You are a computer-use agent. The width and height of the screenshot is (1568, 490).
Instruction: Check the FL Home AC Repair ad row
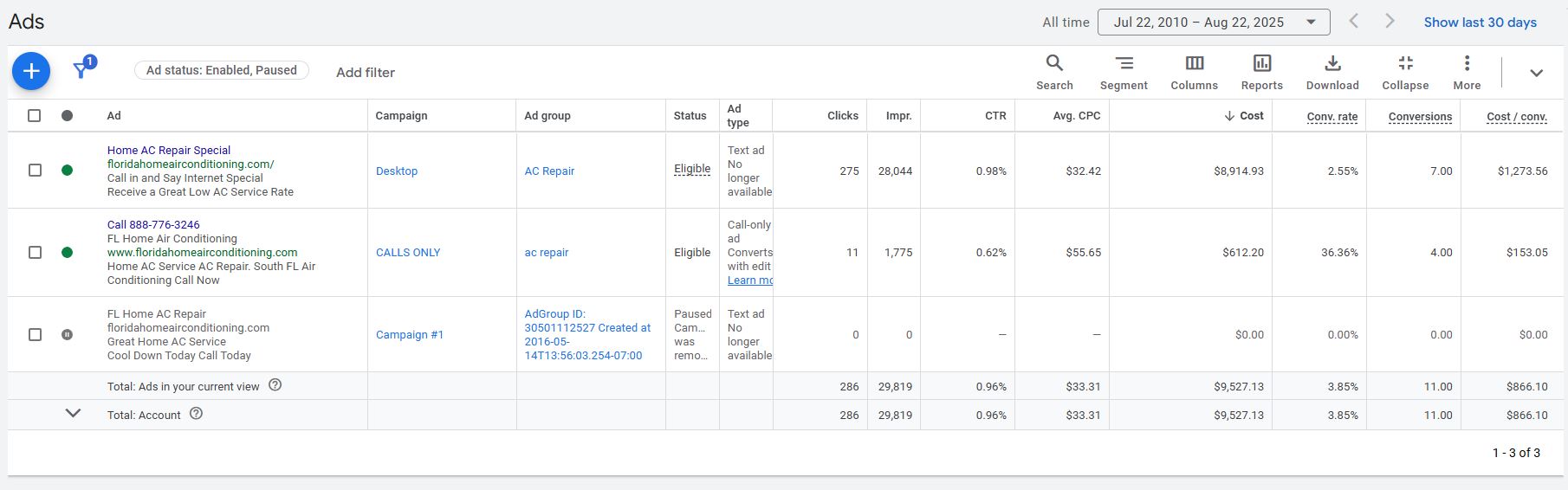pyautogui.click(x=35, y=334)
